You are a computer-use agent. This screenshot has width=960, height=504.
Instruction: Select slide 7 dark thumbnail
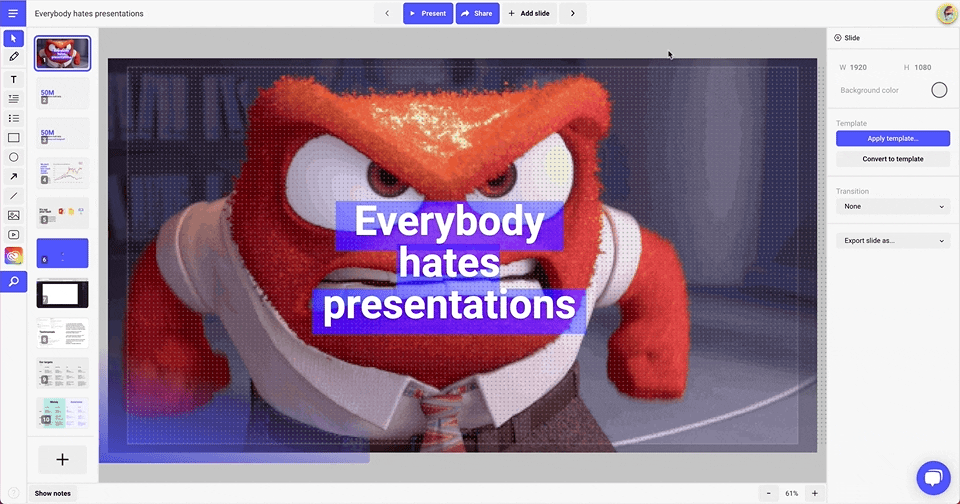point(62,293)
